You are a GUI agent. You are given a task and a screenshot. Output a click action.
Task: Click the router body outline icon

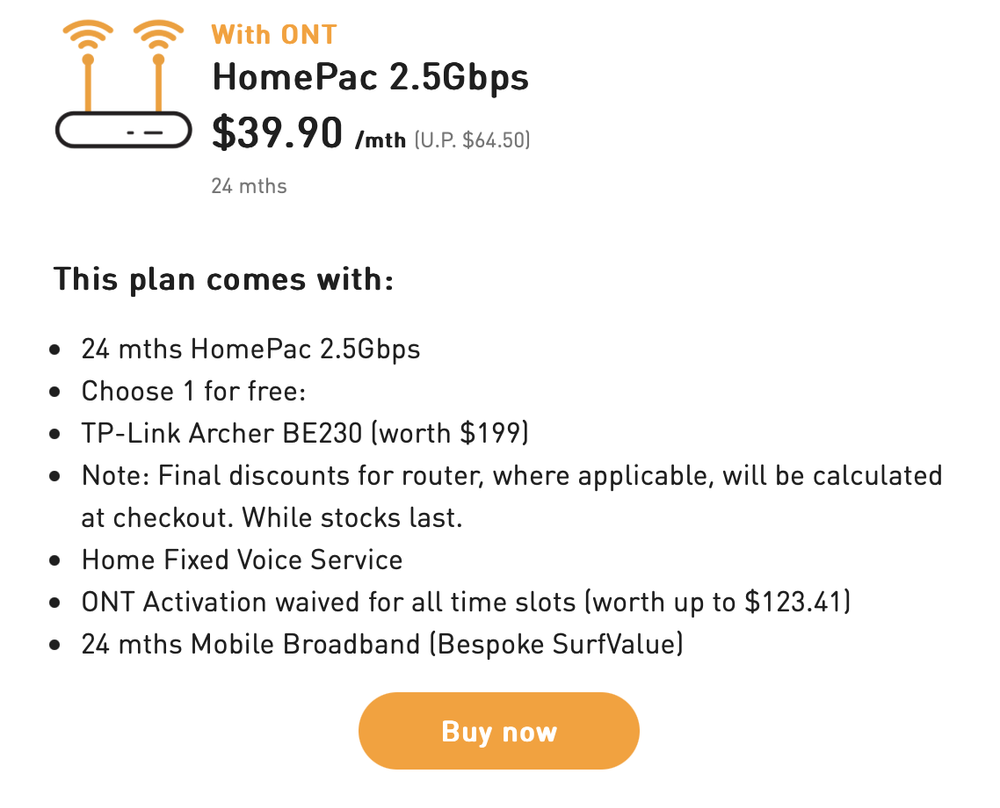(x=124, y=130)
